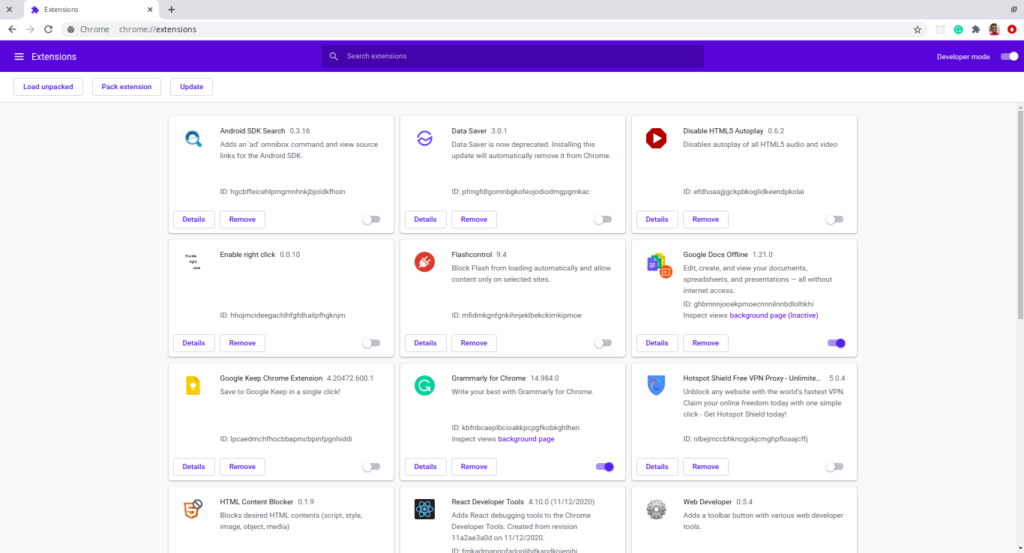Open Details for Data Saver
This screenshot has height=553, width=1024.
[425, 219]
